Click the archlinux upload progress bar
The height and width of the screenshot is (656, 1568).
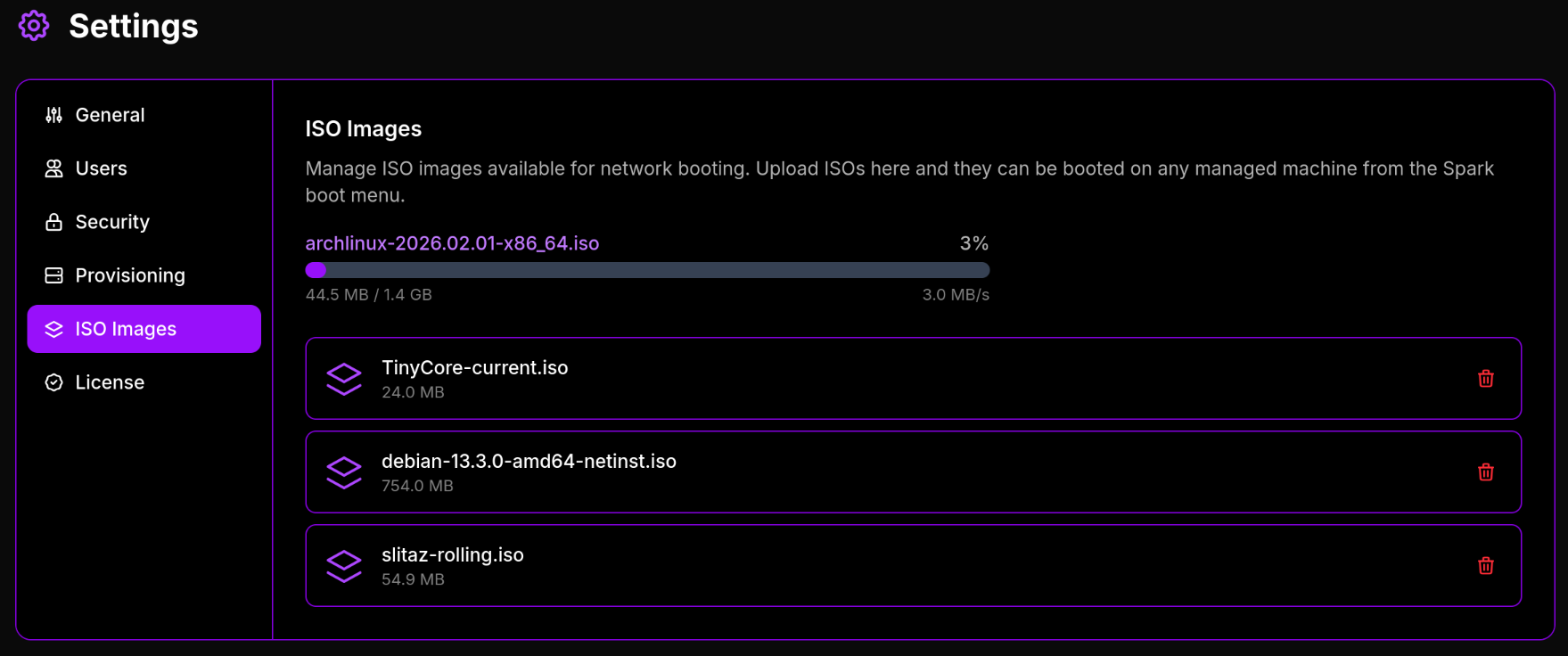pyautogui.click(x=646, y=270)
